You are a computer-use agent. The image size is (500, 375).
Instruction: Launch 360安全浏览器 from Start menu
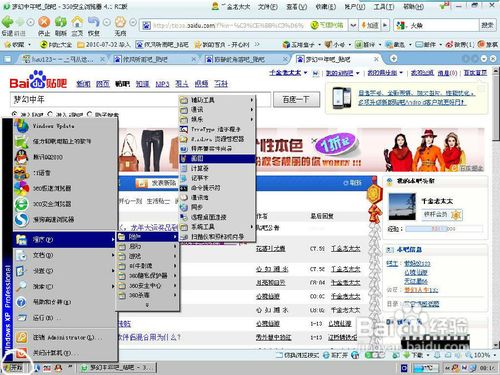(x=65, y=204)
